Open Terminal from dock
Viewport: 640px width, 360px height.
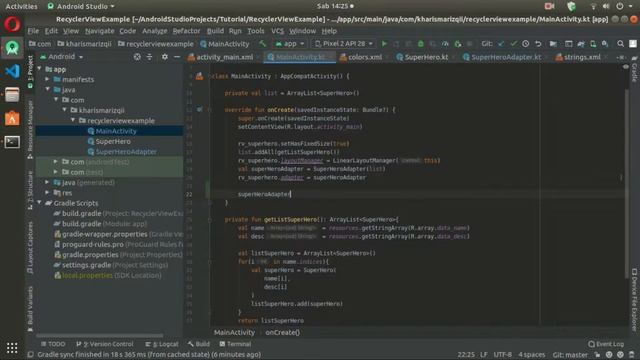(12, 142)
